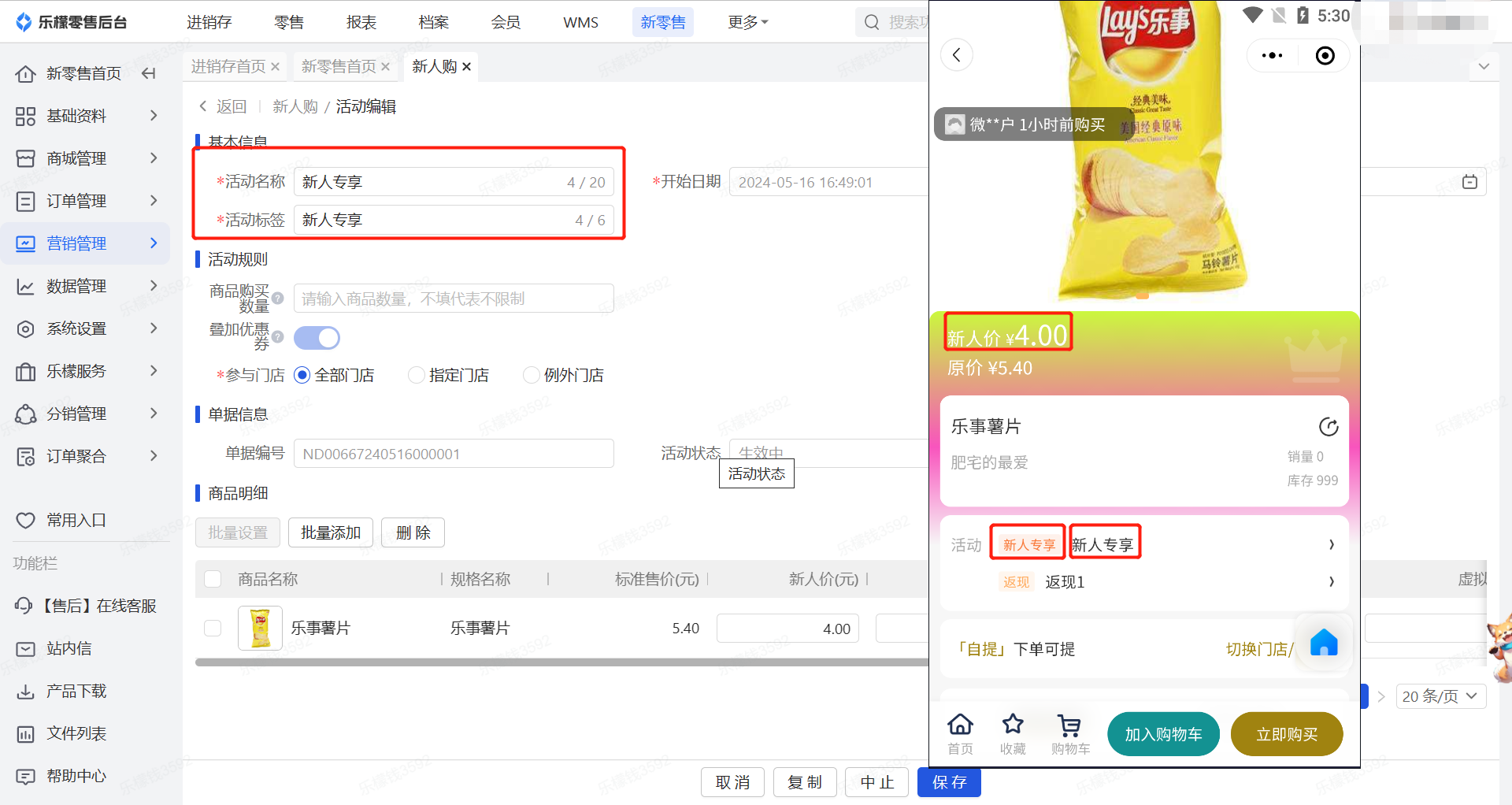Expand the 基础资料 menu chevron
The height and width of the screenshot is (805, 1512).
[x=154, y=116]
